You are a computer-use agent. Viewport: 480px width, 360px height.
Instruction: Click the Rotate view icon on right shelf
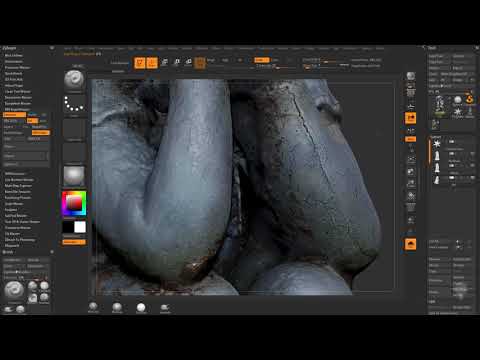click(411, 195)
